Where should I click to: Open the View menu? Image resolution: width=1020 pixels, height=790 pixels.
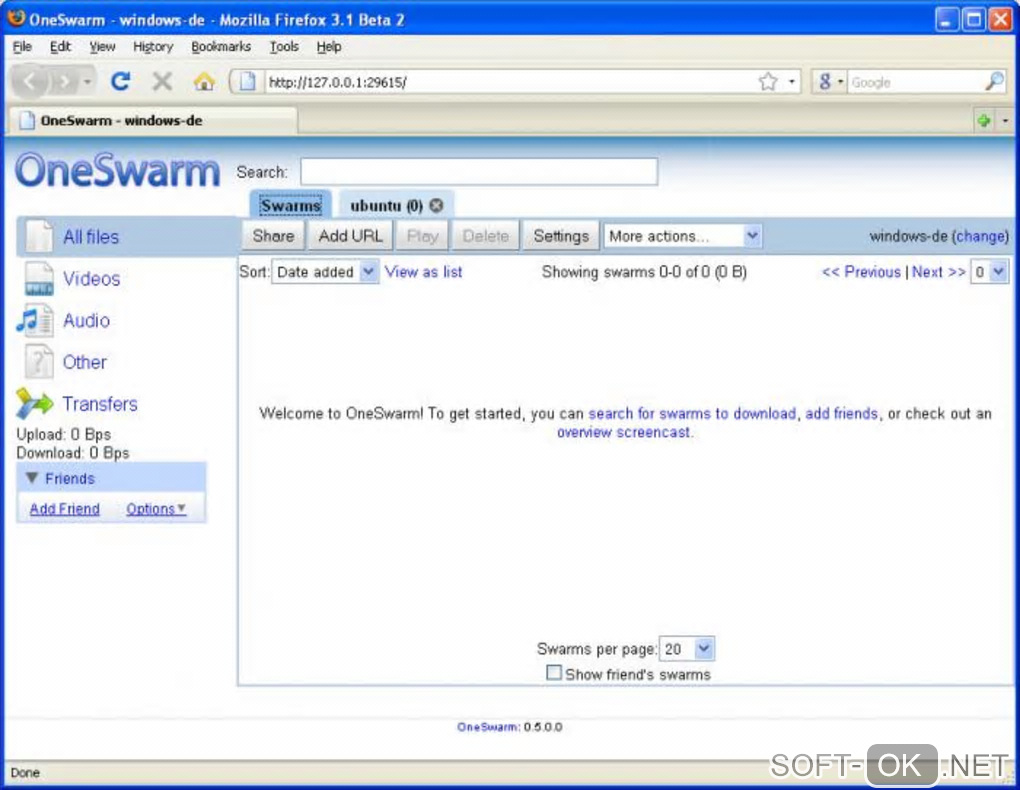click(102, 47)
